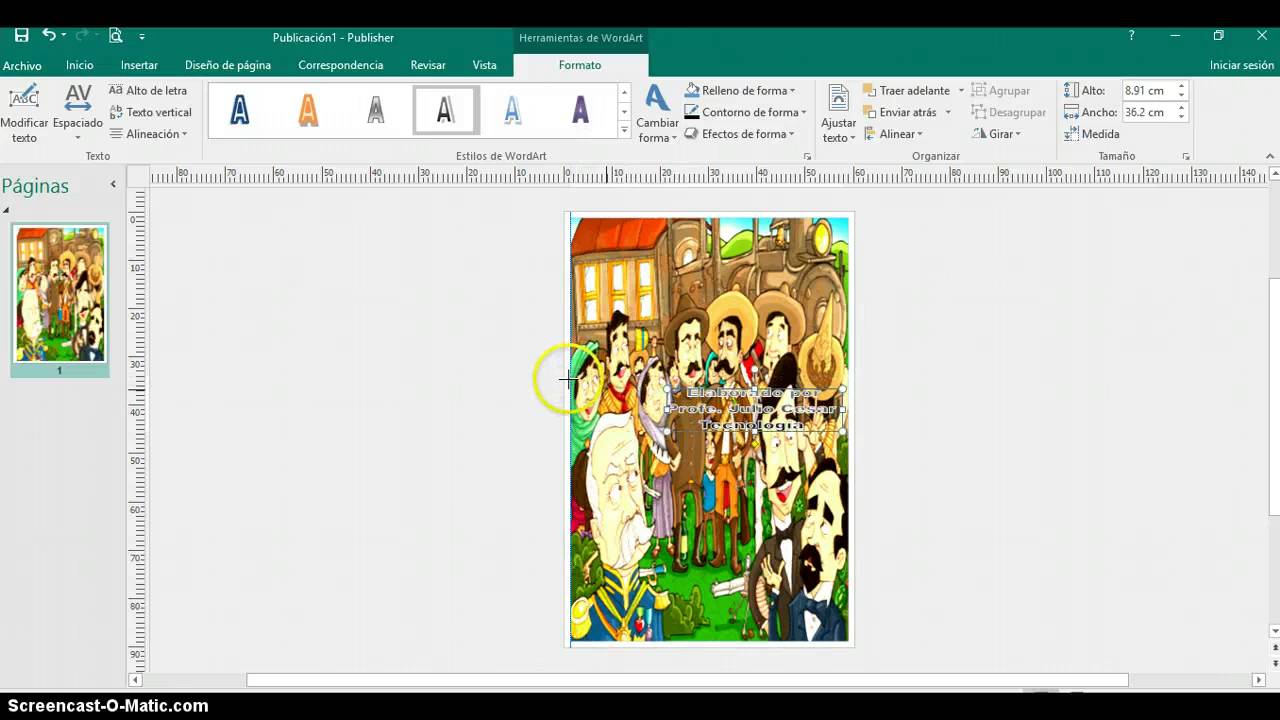Collapse the ribbon with the arrow
The image size is (1280, 720).
(x=1270, y=156)
